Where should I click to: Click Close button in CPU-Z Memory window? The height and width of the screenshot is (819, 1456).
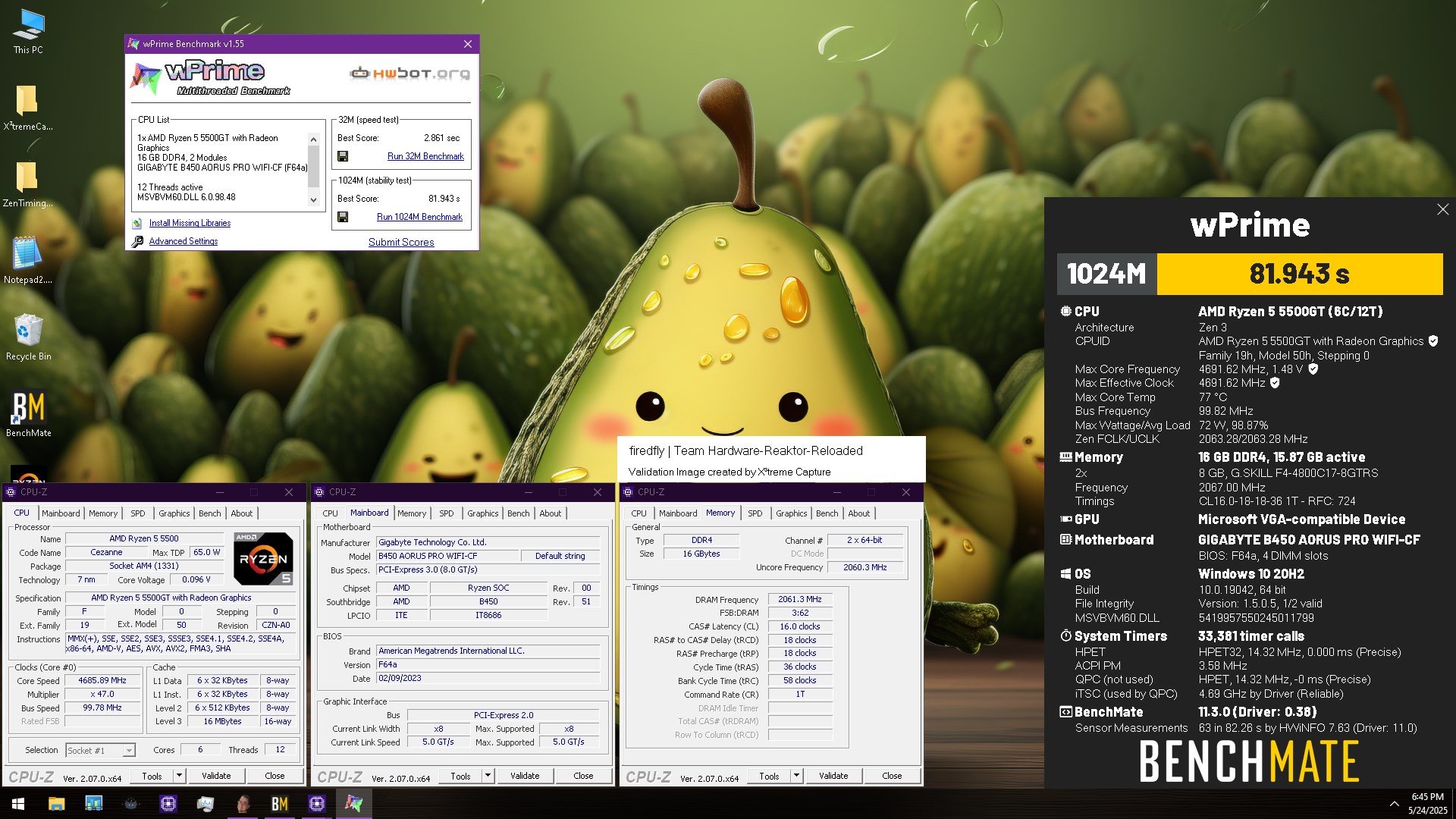click(x=892, y=776)
